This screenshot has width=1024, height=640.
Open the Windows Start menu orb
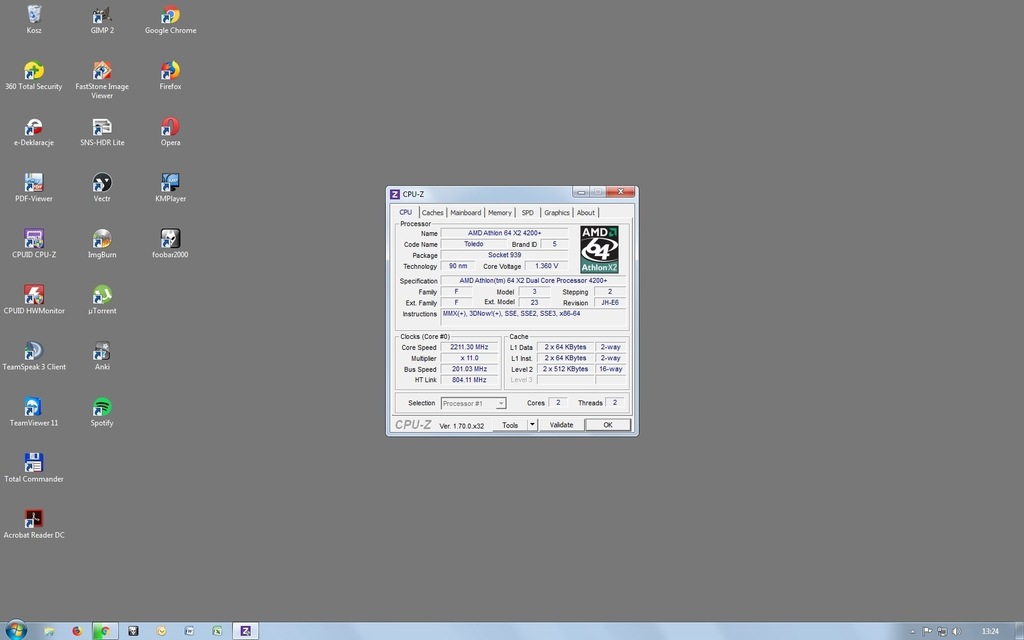click(x=16, y=630)
